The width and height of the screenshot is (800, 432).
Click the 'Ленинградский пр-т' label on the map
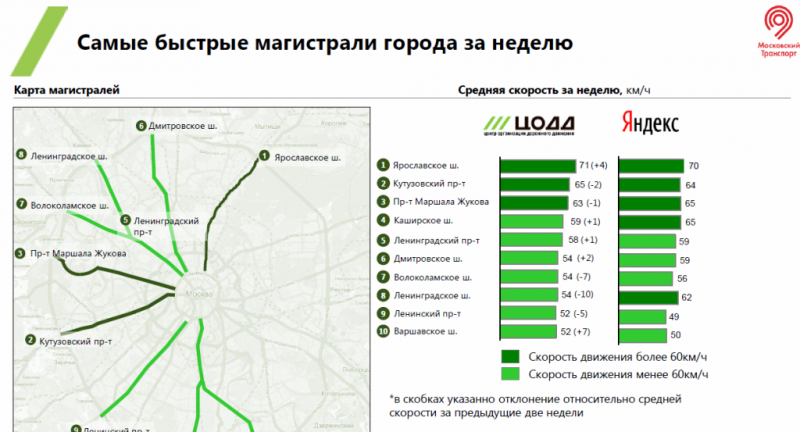pyautogui.click(x=166, y=226)
